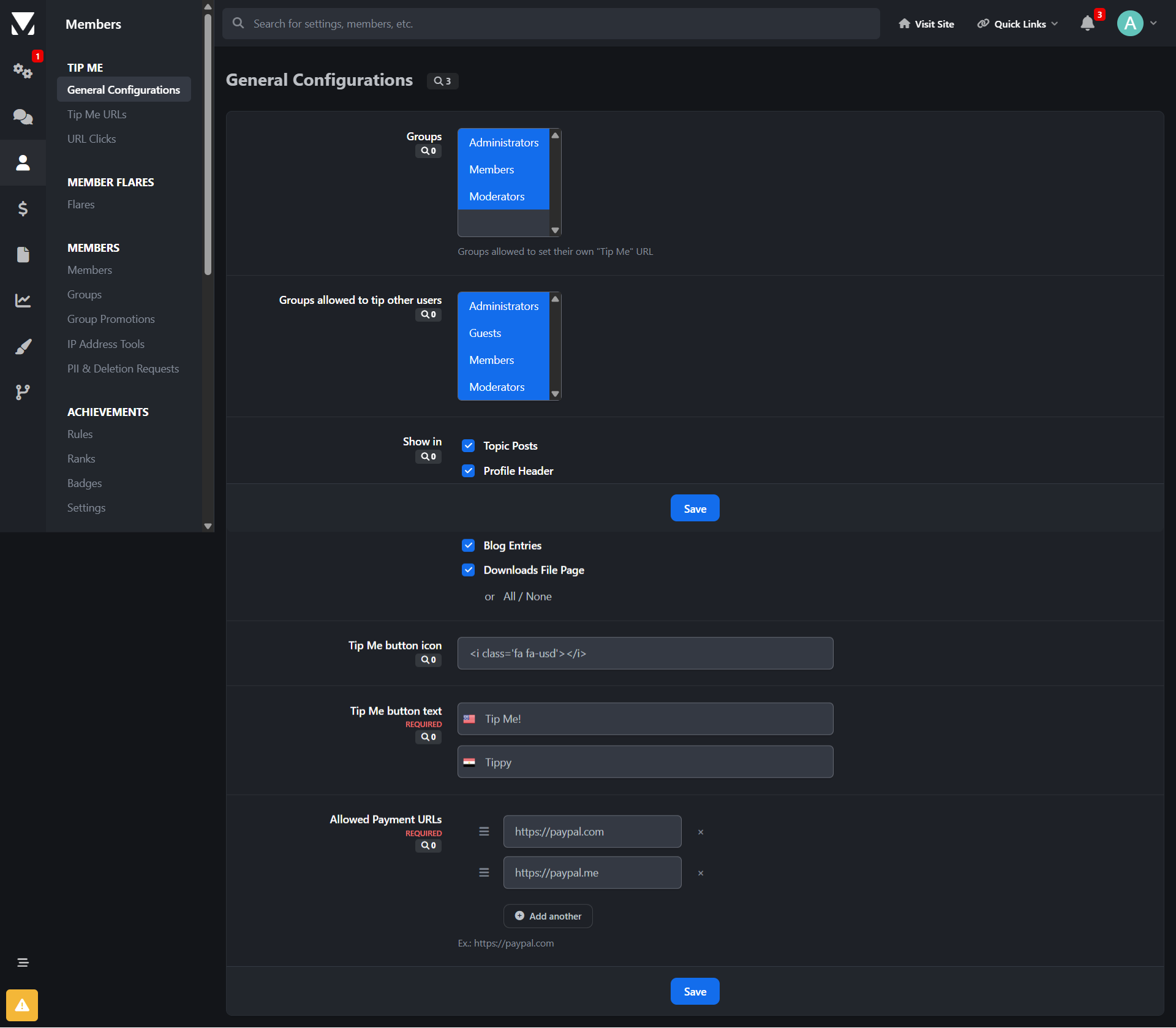Open PII & Deletion Requests menu item
This screenshot has width=1176, height=1028.
coord(123,369)
